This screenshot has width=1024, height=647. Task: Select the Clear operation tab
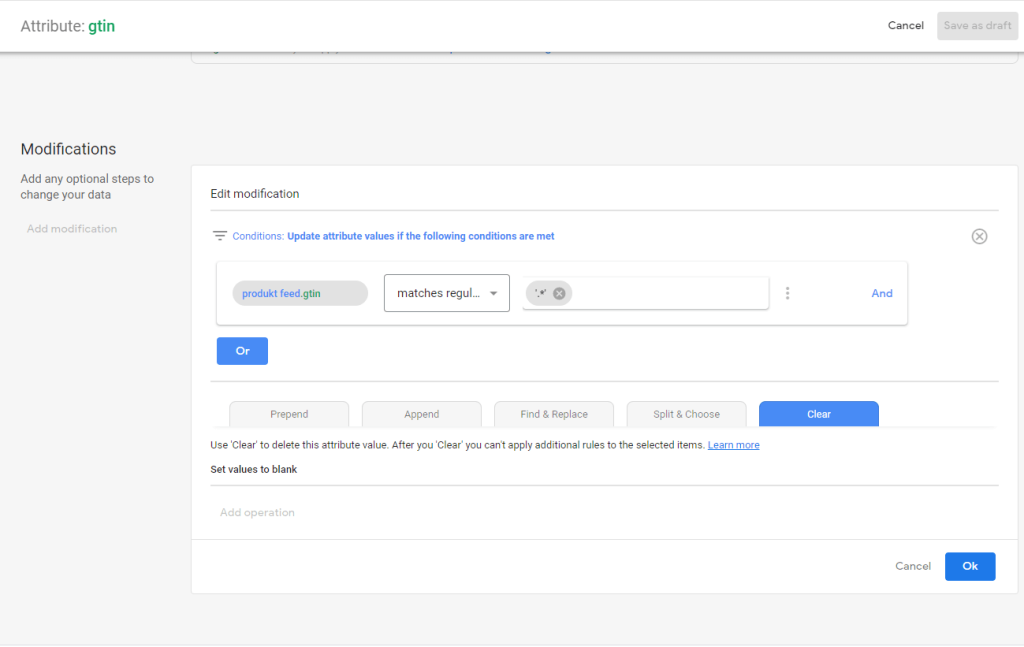[x=818, y=414]
